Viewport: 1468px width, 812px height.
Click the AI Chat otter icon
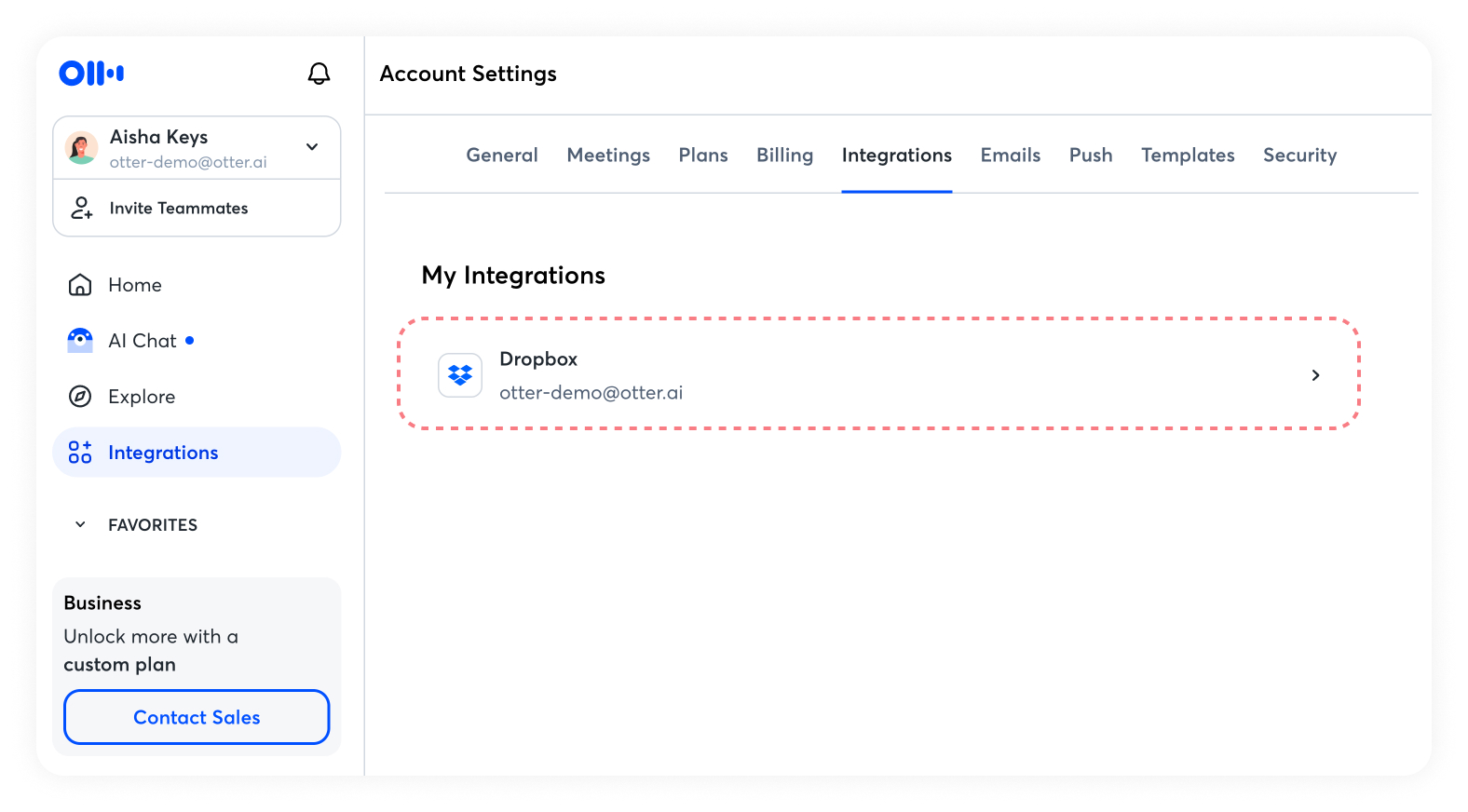[80, 341]
